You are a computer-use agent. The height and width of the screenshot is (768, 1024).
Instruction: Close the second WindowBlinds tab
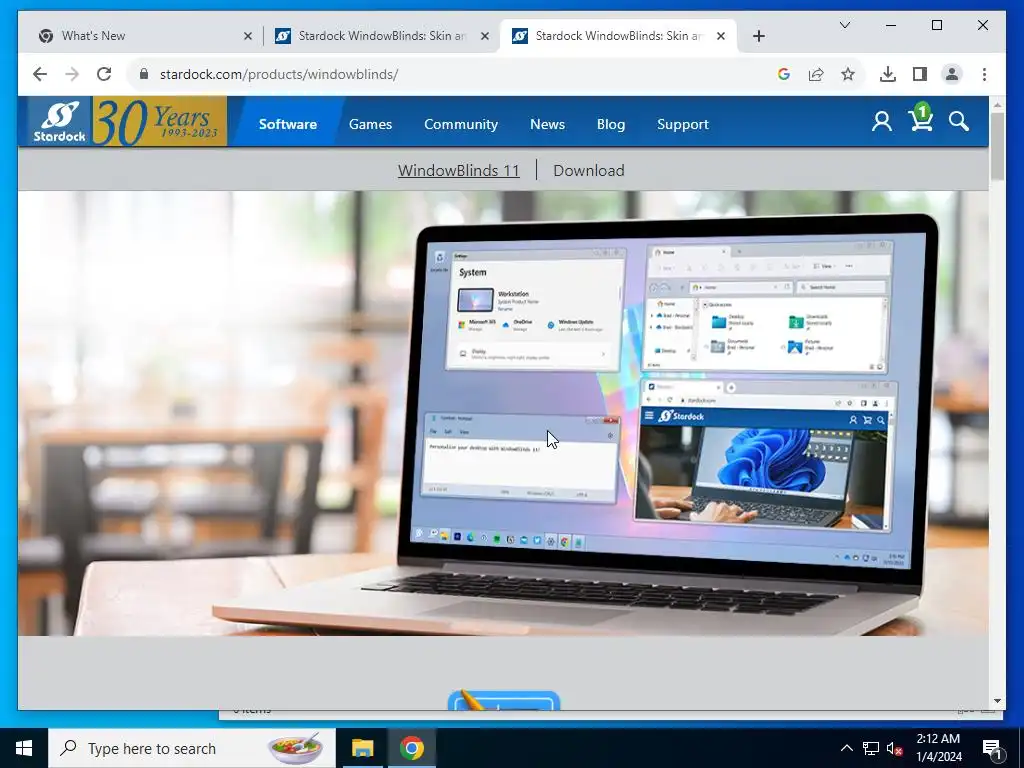coord(485,36)
